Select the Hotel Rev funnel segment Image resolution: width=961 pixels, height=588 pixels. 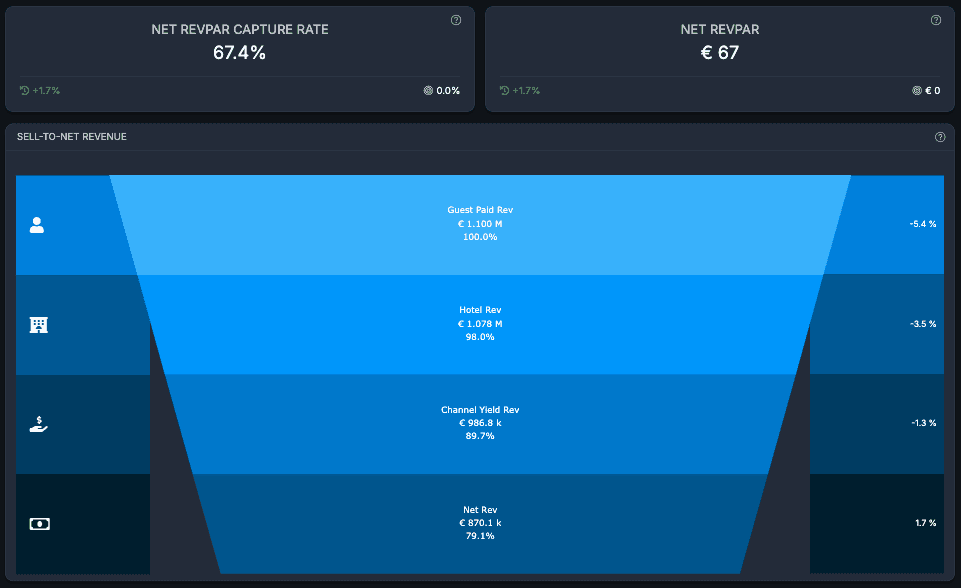(480, 324)
